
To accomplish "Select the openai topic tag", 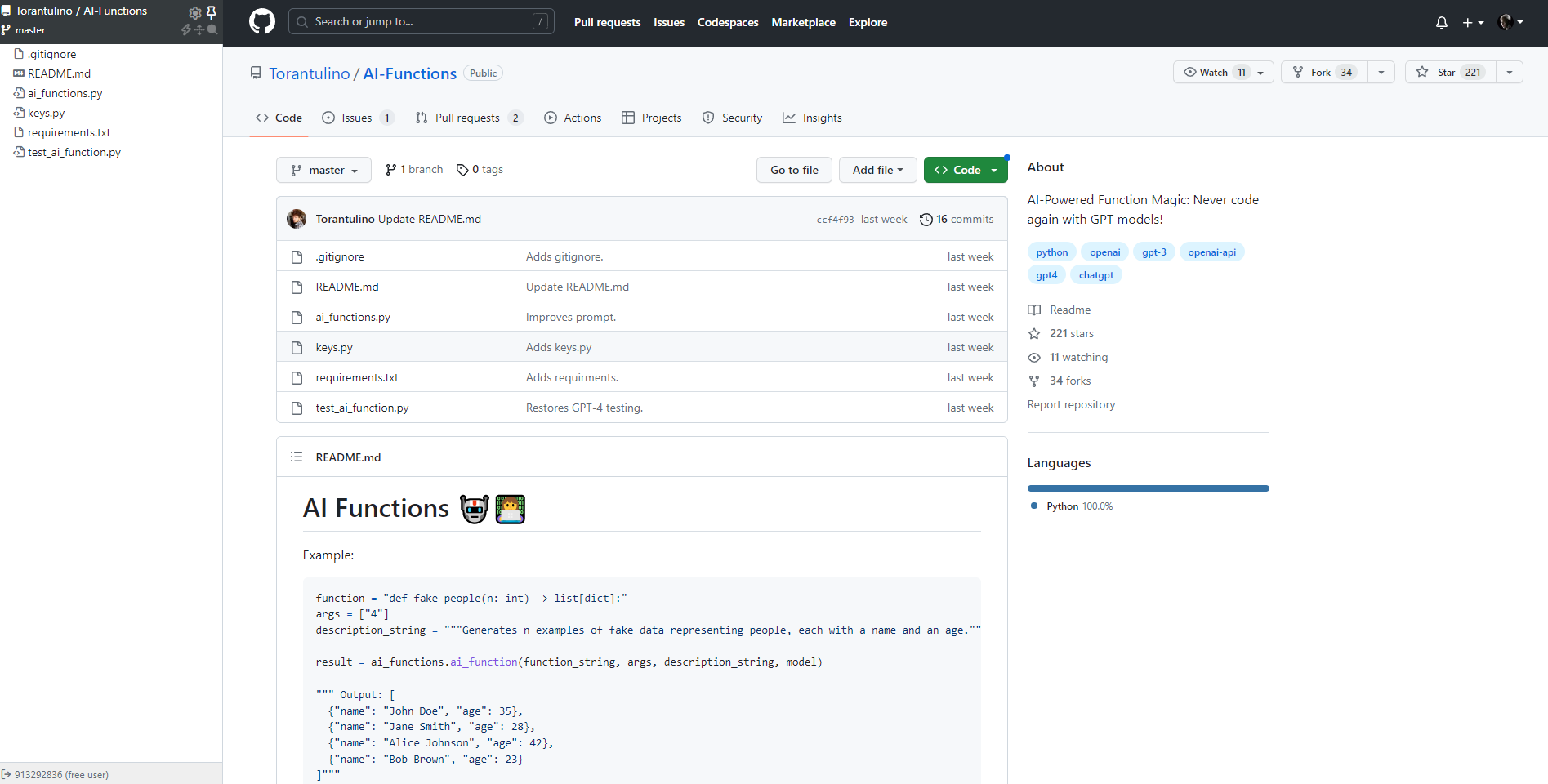I will pos(1104,252).
